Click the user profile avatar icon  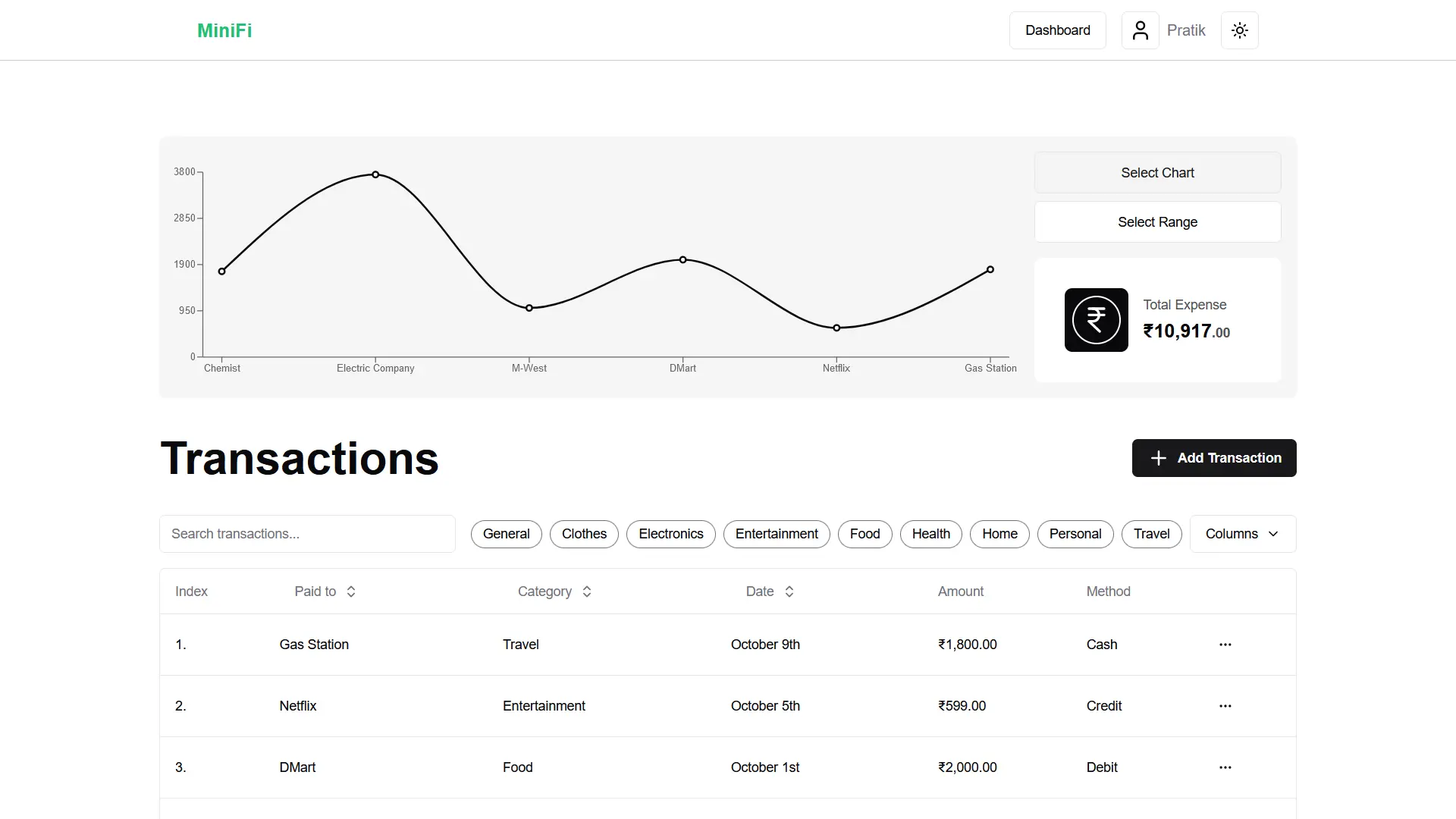click(1140, 30)
